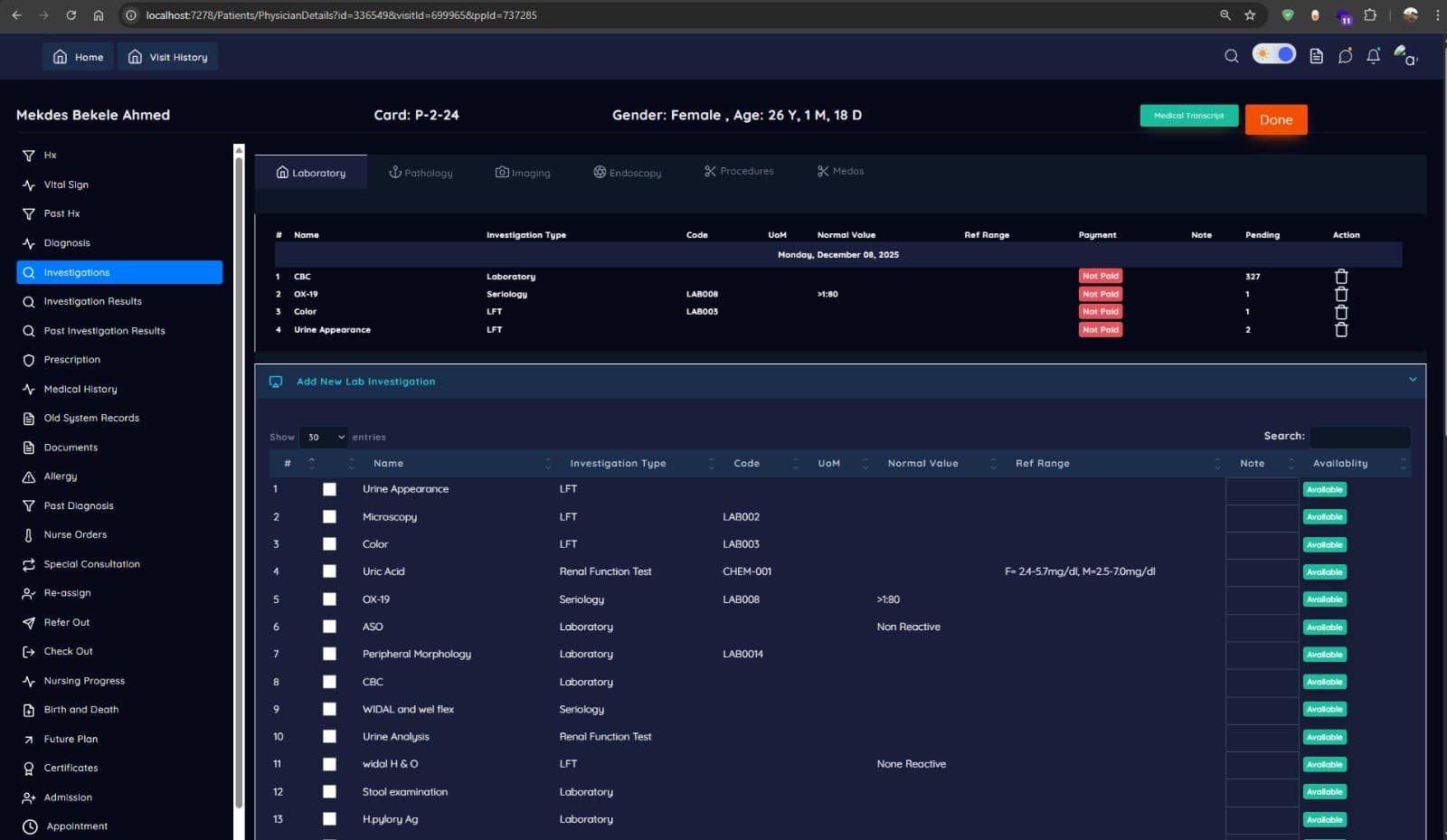Viewport: 1447px width, 840px height.
Task: Click the Done button
Action: pyautogui.click(x=1276, y=119)
